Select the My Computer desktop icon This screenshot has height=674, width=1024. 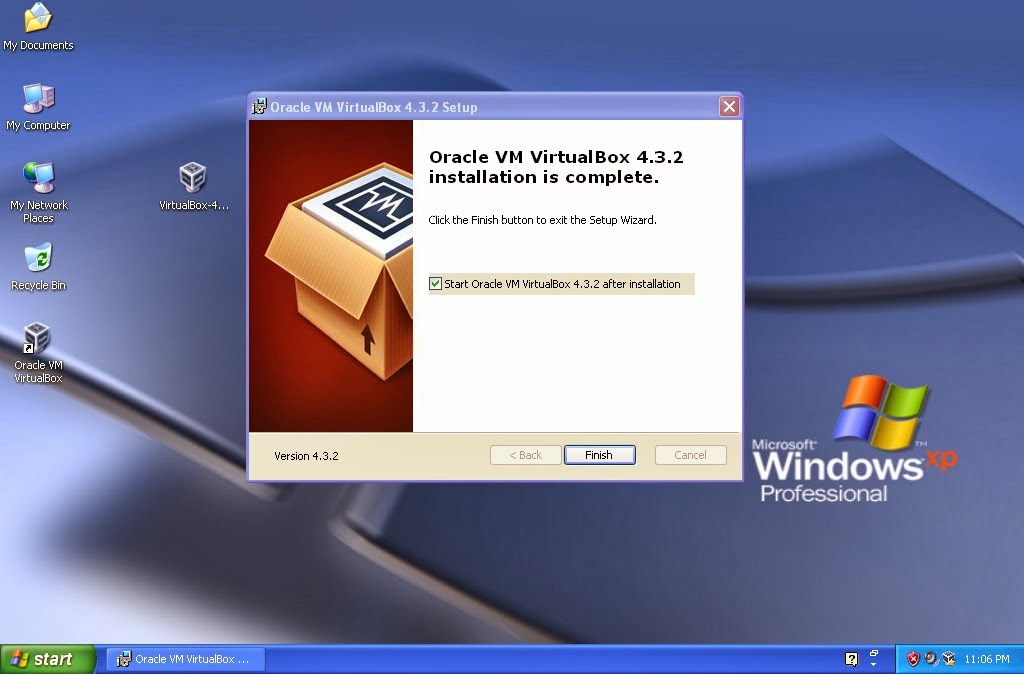pos(38,106)
